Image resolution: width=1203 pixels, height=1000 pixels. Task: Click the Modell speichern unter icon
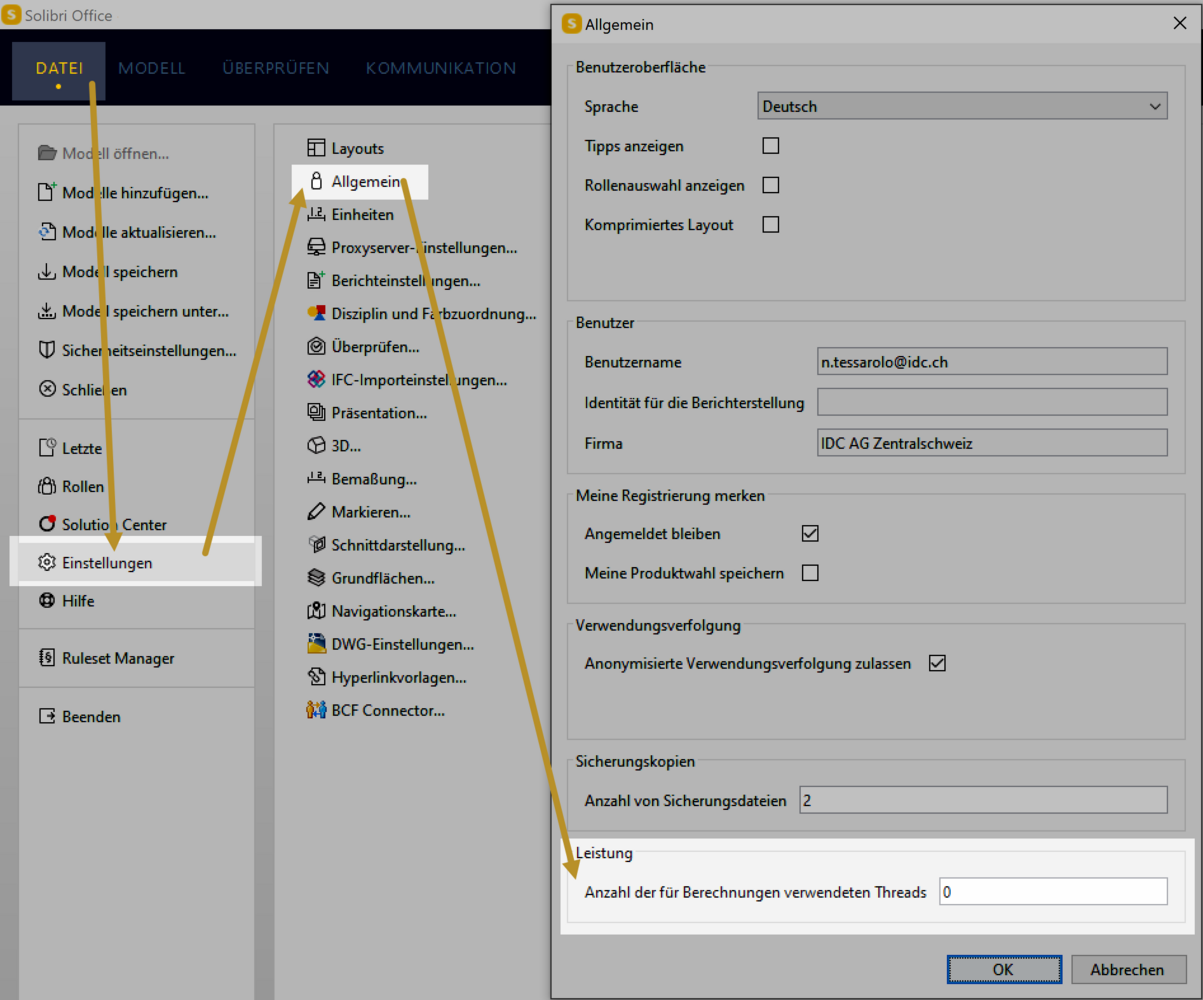click(x=47, y=311)
